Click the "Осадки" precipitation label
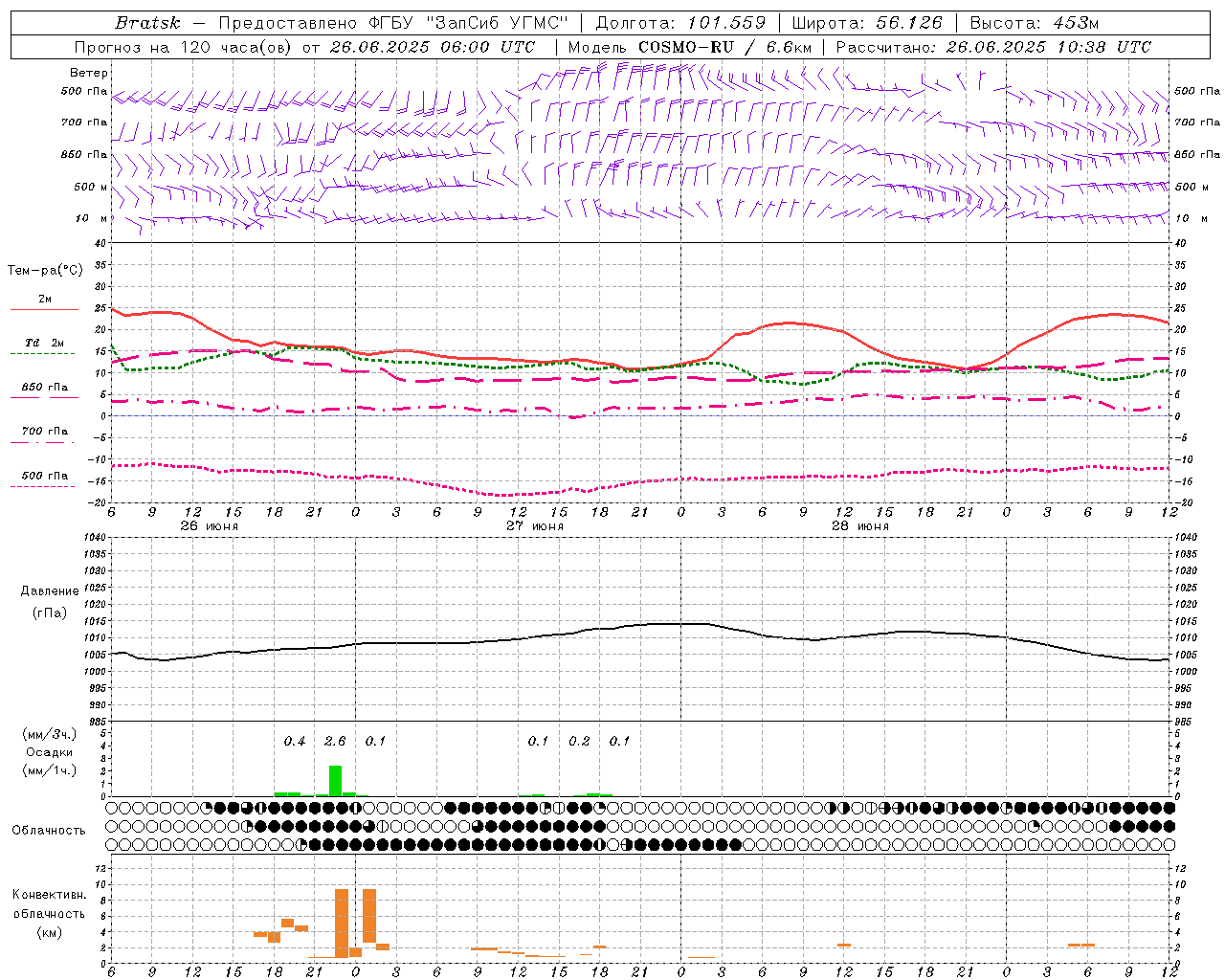 (49, 752)
